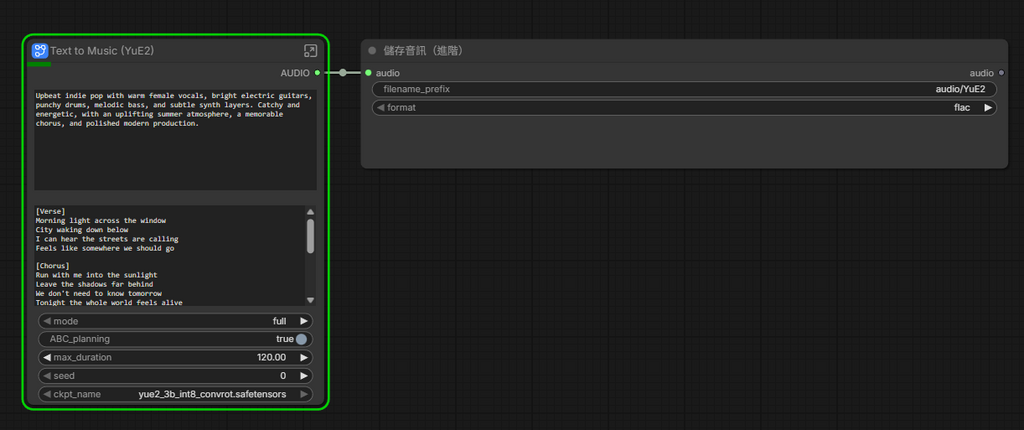Viewport: 1024px width, 430px height.
Task: Decrease seed with its left arrow
Action: 47,376
